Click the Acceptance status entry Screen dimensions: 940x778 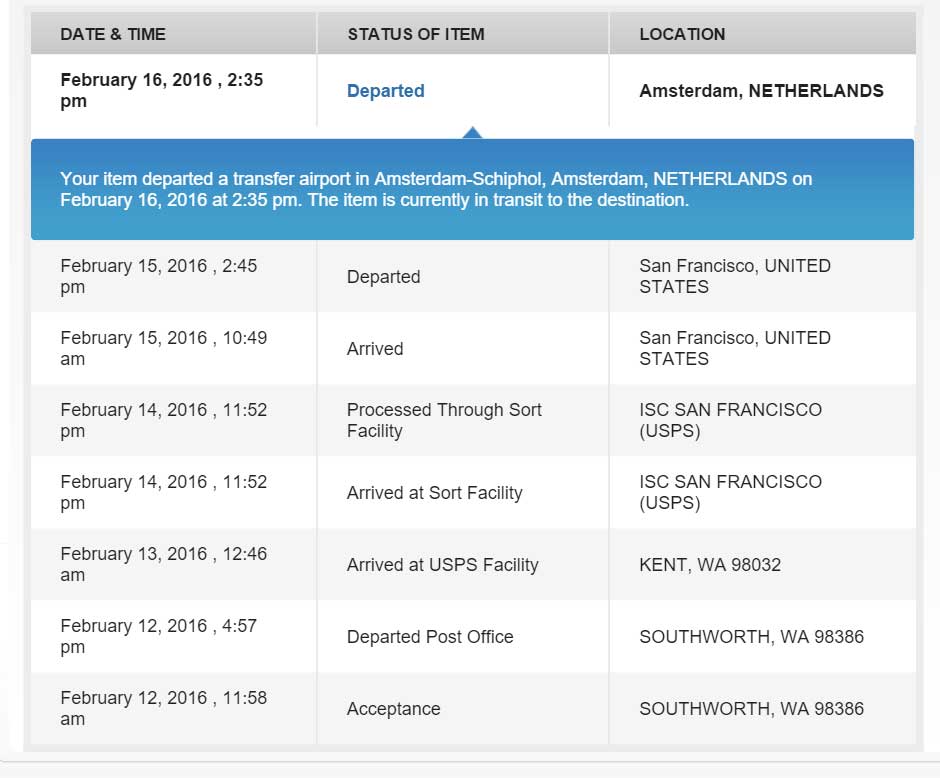(x=393, y=709)
